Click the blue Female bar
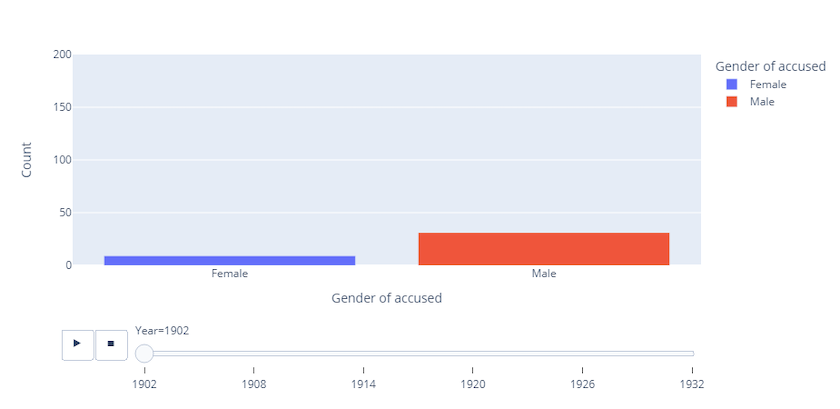Image resolution: width=840 pixels, height=409 pixels. [229, 260]
